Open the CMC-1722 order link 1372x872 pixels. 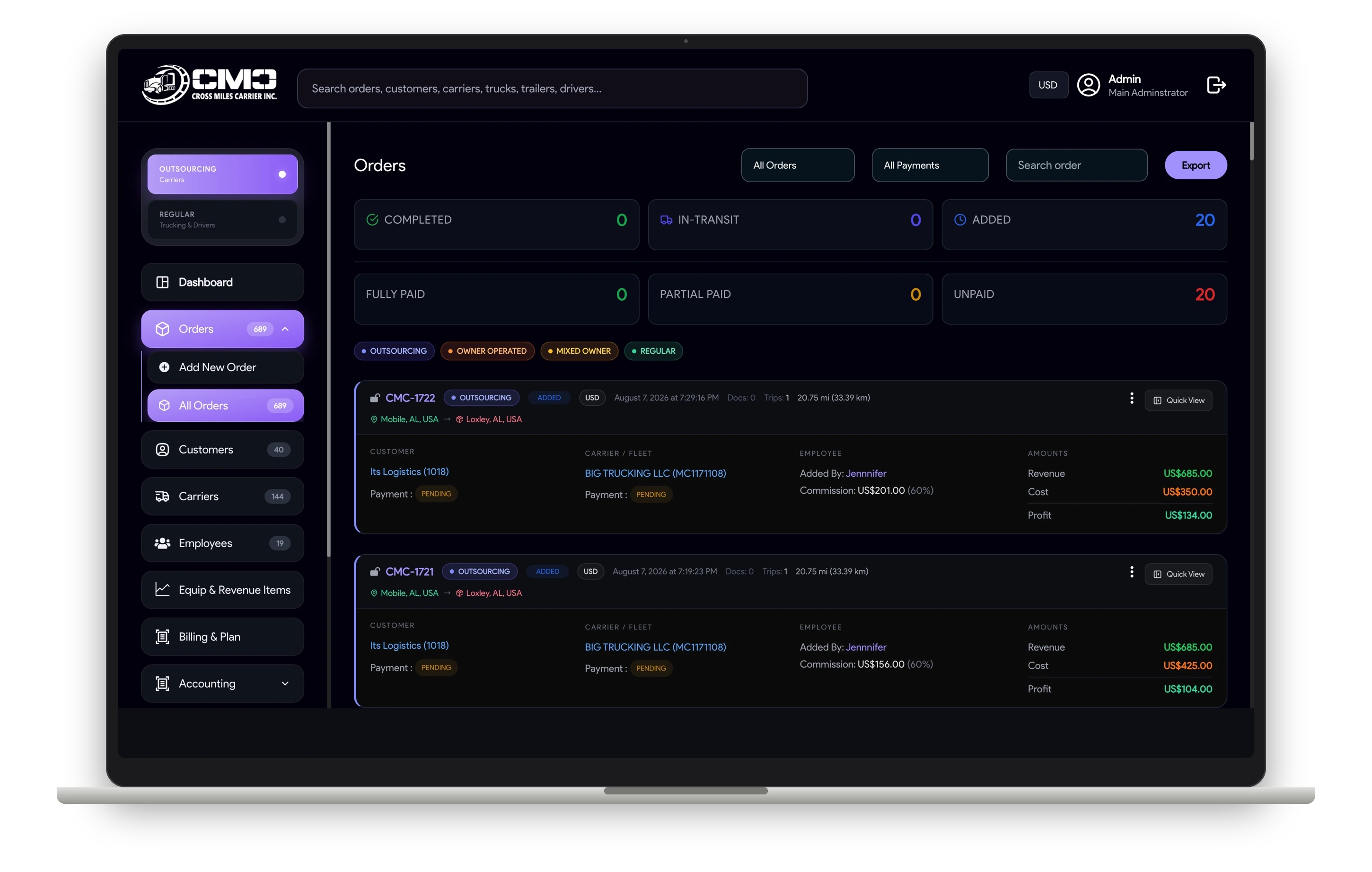point(410,398)
